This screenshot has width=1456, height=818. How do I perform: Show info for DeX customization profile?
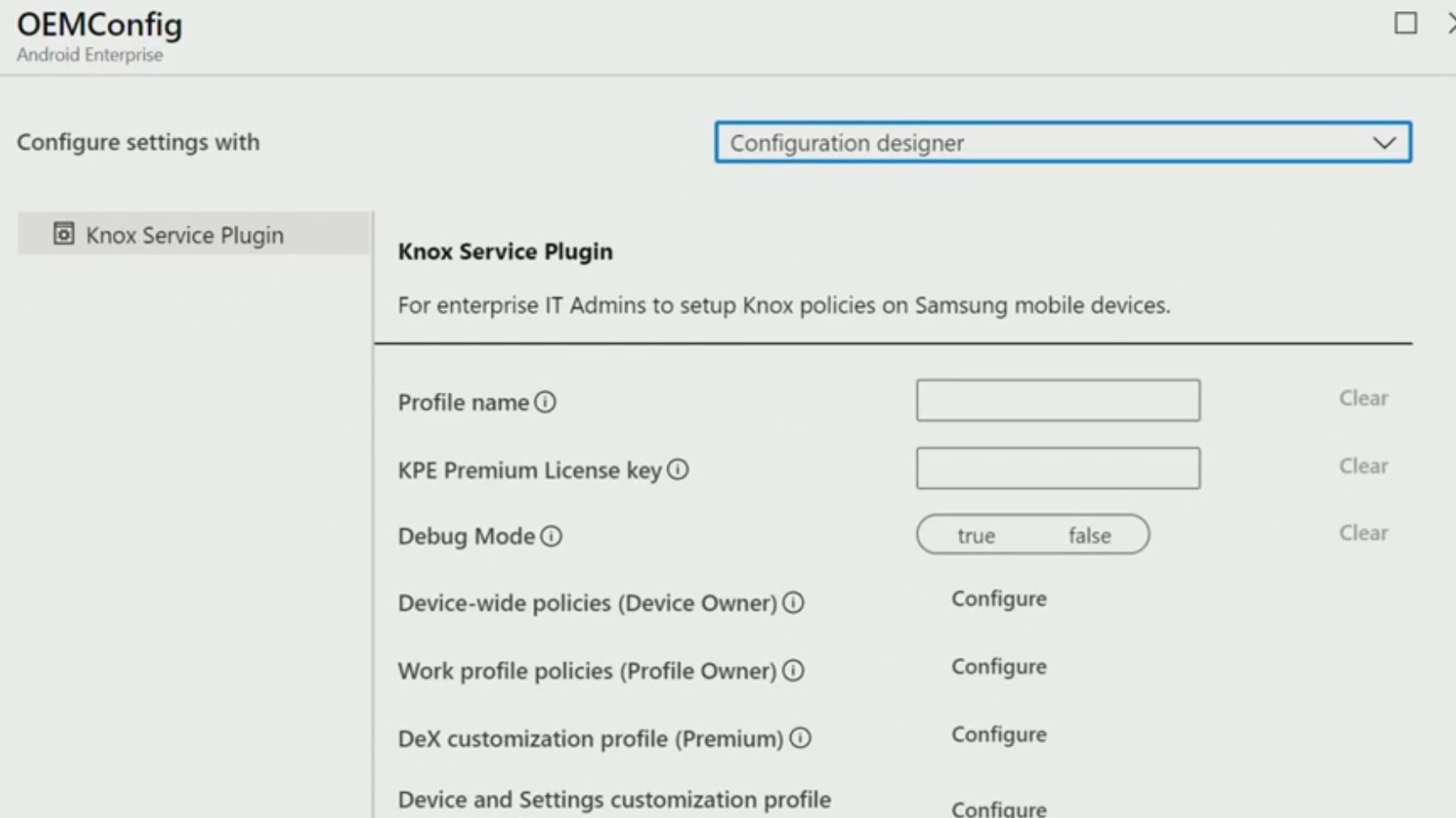click(x=800, y=738)
